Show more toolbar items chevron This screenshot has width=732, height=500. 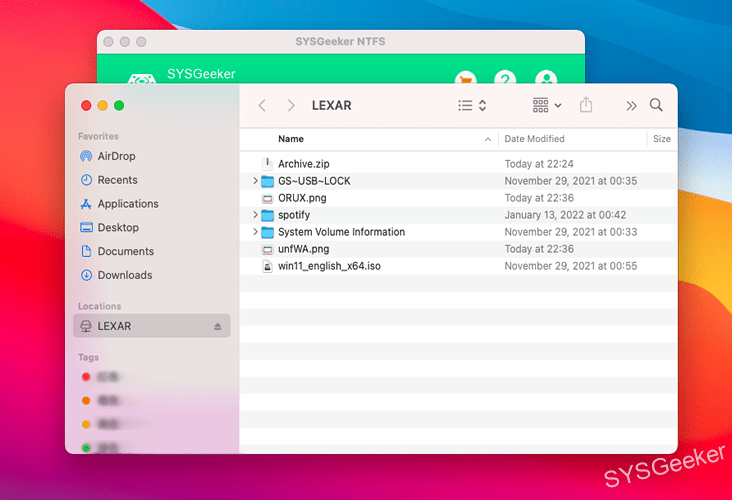[631, 106]
